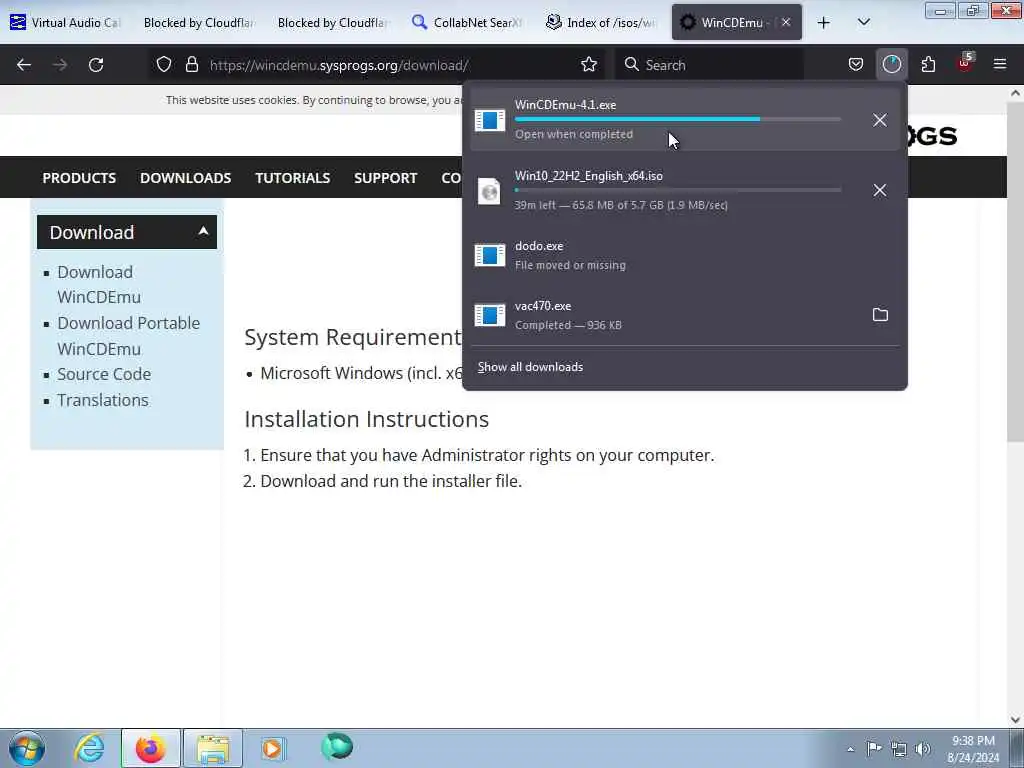The height and width of the screenshot is (768, 1024).
Task: Click the vac470.exe file icon
Action: coord(490,315)
